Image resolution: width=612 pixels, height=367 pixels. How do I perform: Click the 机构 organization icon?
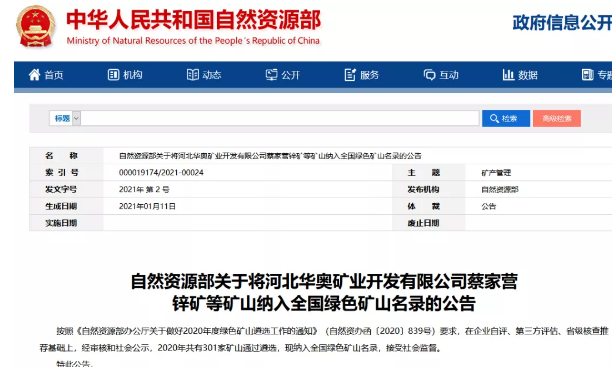(113, 75)
